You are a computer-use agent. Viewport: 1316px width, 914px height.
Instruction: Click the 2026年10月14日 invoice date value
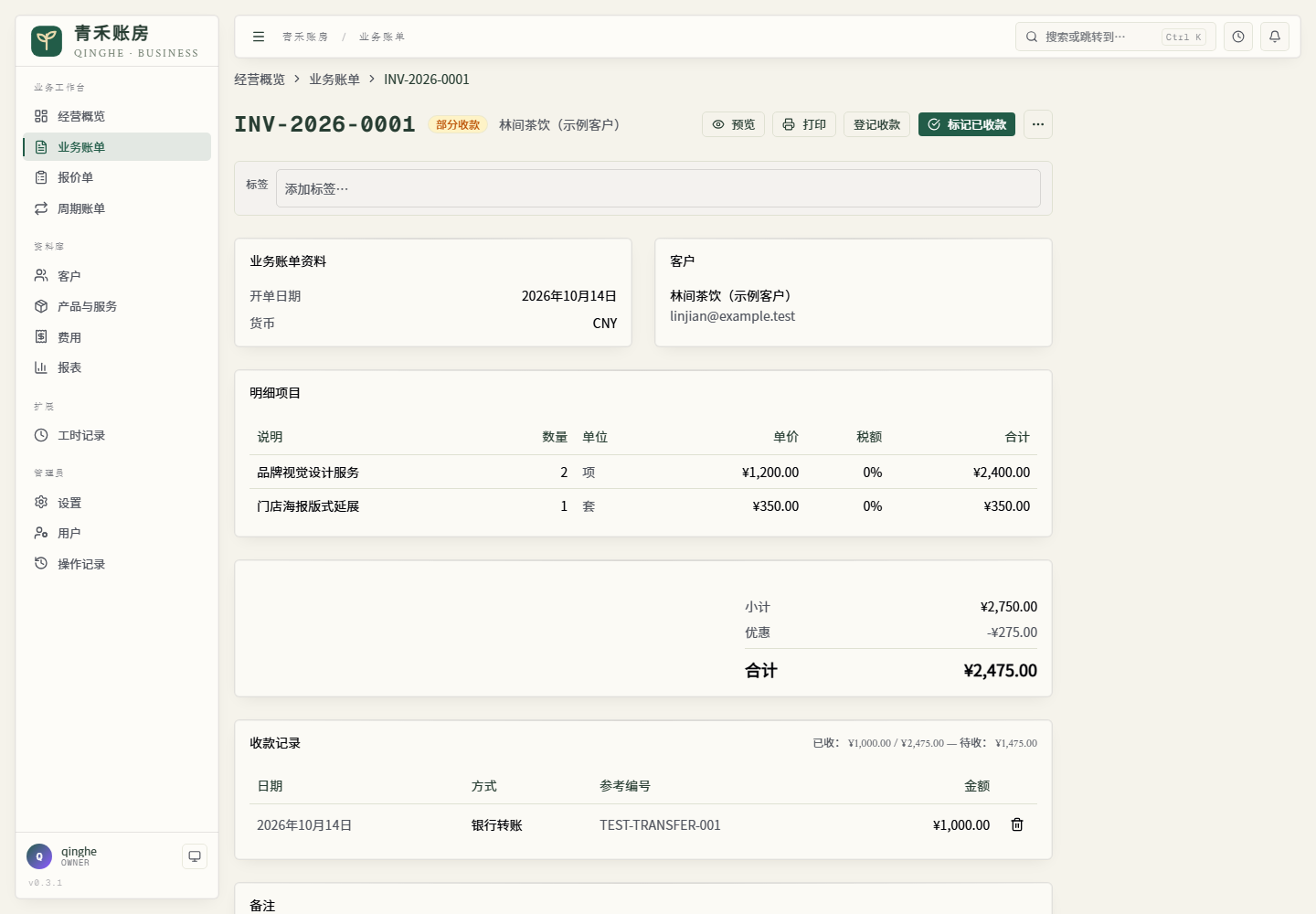pyautogui.click(x=569, y=296)
